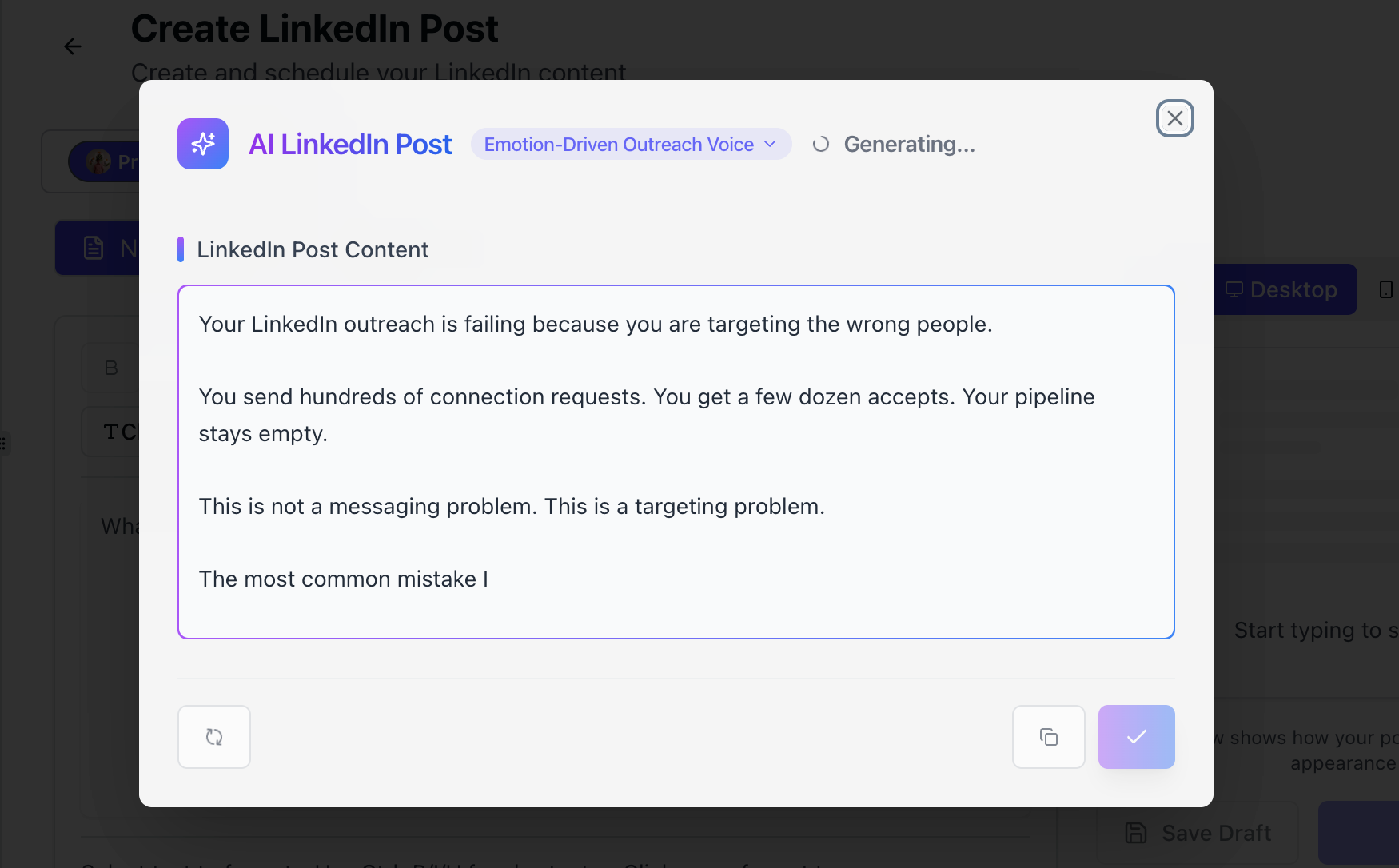Viewport: 1399px width, 868px height.
Task: Toggle bold formatting in the editor
Action: click(x=111, y=368)
